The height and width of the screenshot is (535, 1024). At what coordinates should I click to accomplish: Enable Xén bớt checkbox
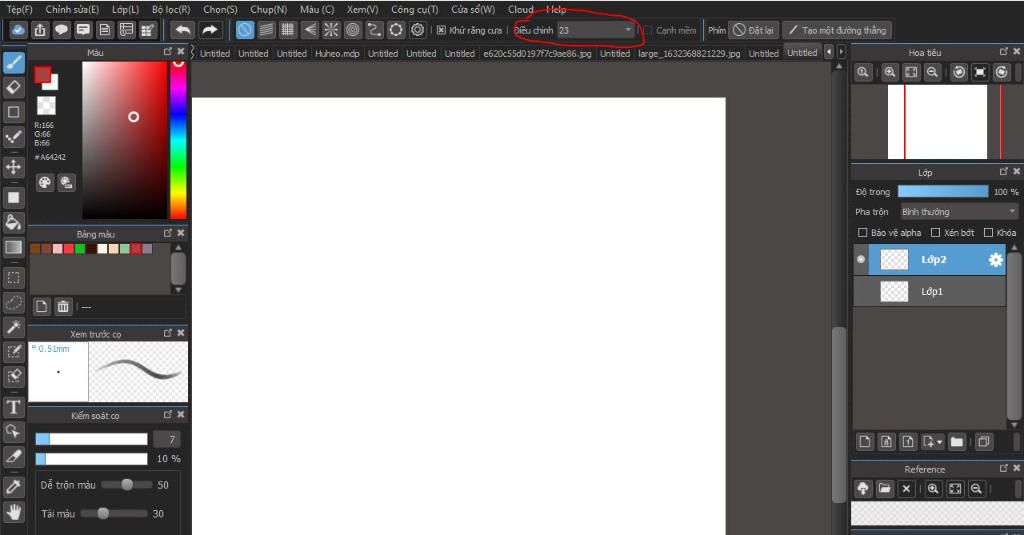[x=935, y=233]
